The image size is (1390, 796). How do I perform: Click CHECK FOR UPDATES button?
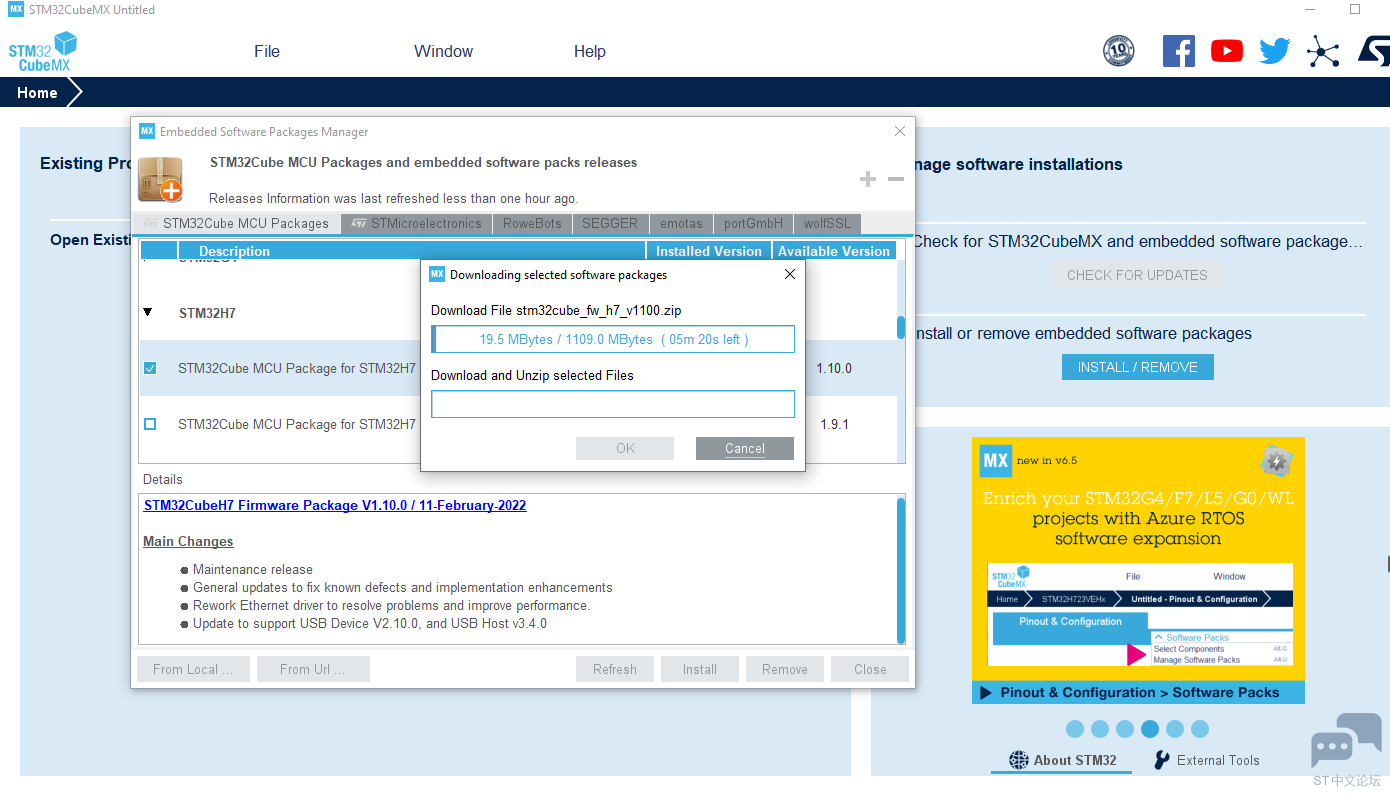(1137, 275)
